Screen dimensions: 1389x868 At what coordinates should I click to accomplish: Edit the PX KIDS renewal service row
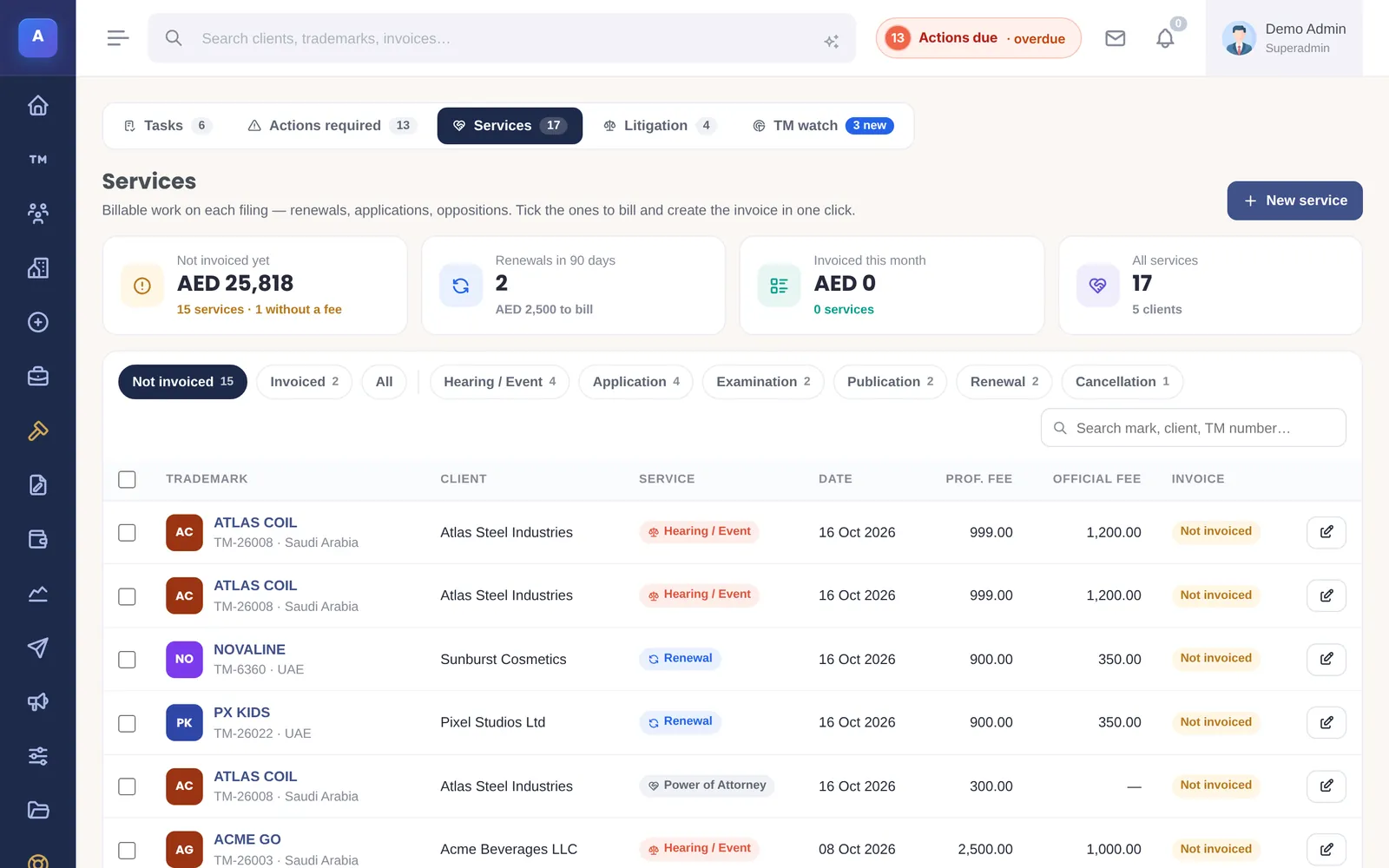[1326, 722]
